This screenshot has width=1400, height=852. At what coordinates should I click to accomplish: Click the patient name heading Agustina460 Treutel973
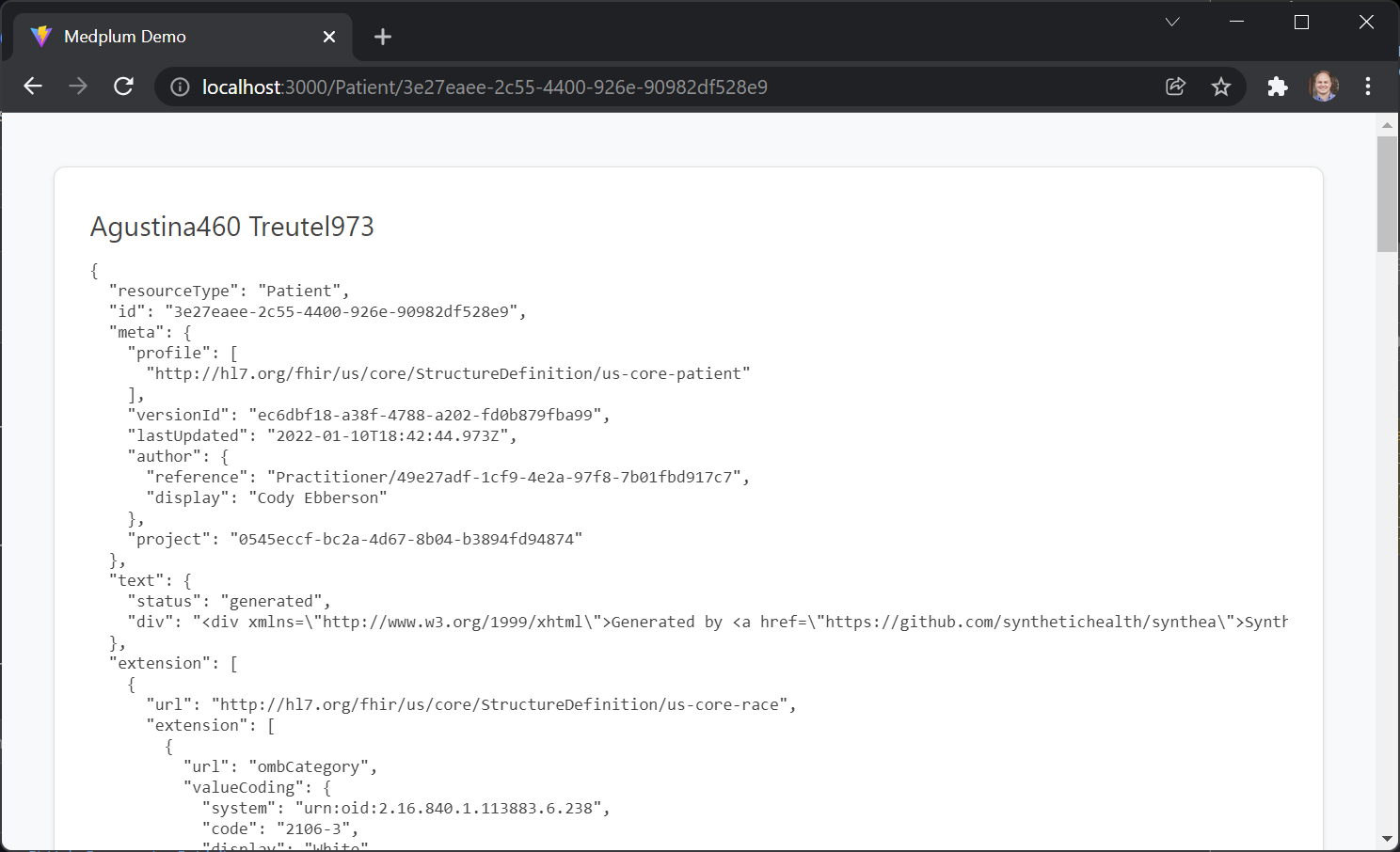point(231,226)
